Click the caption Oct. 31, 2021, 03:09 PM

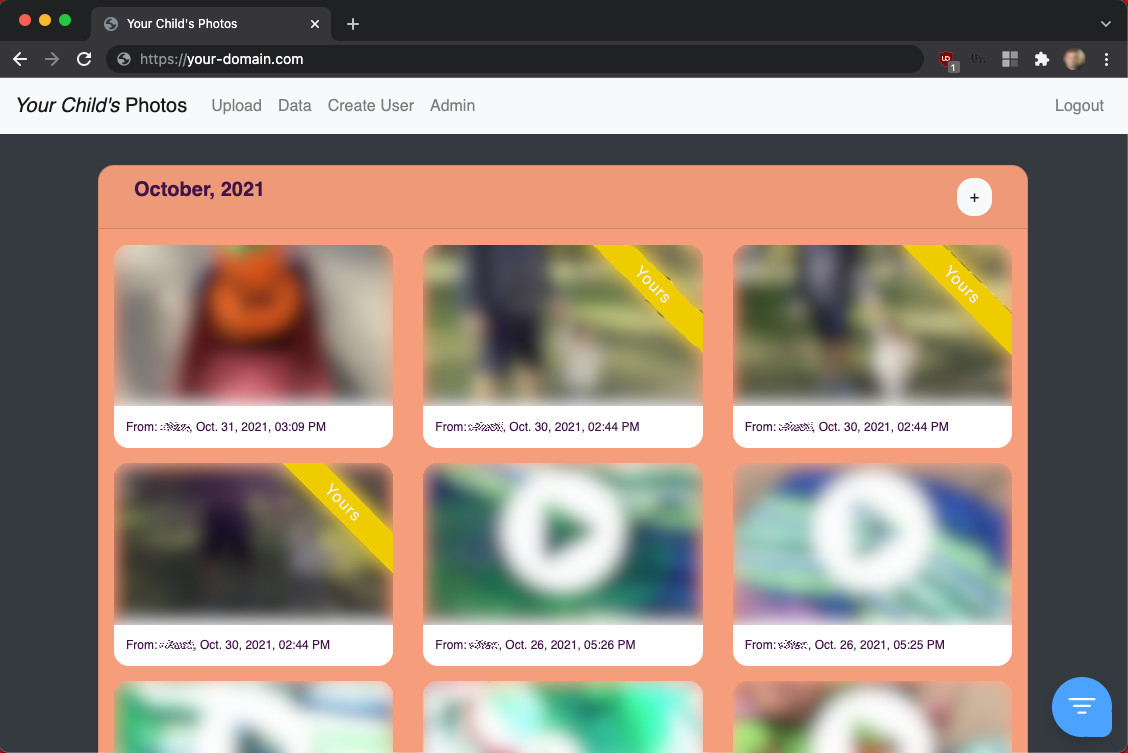pyautogui.click(x=261, y=426)
